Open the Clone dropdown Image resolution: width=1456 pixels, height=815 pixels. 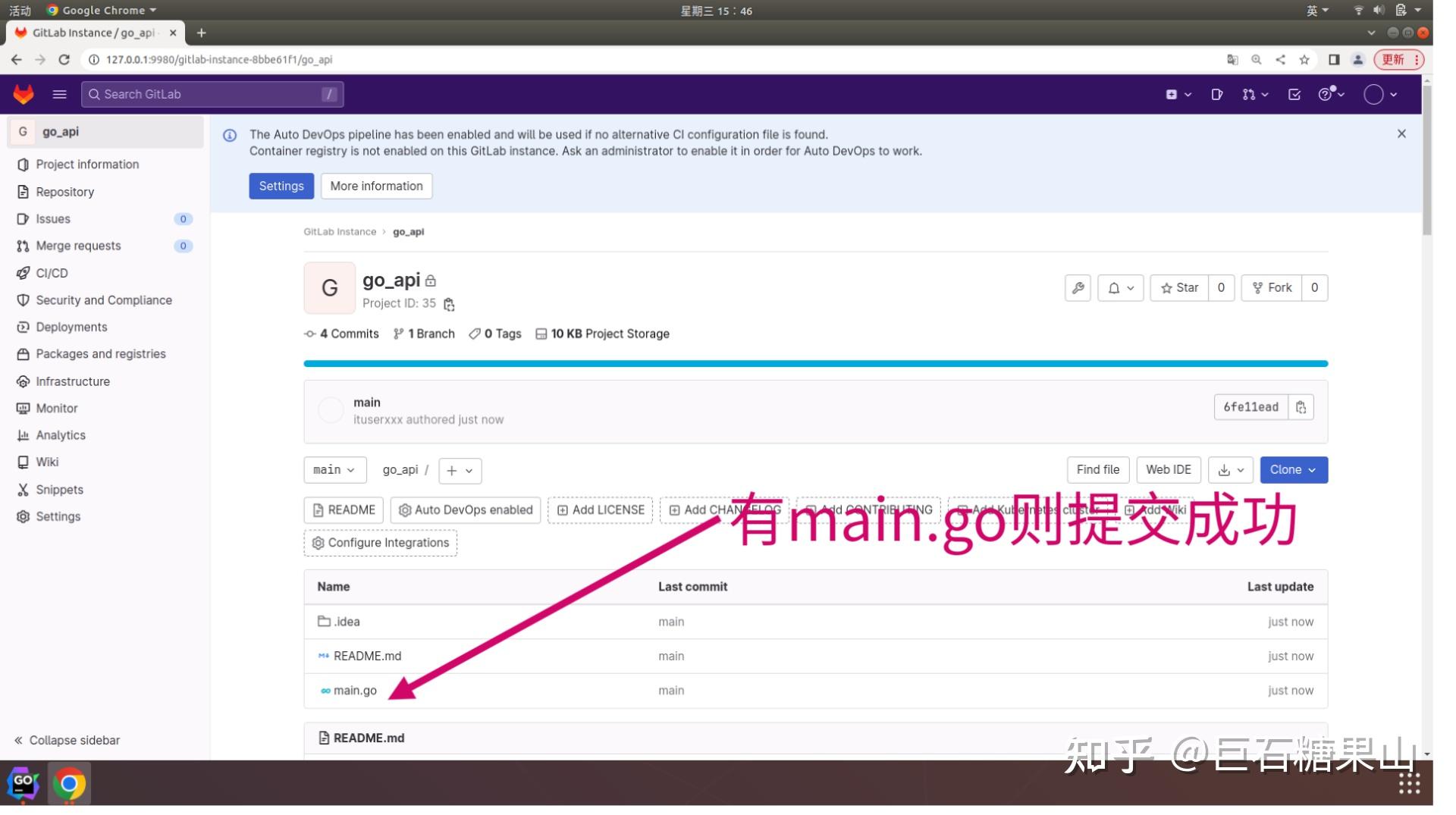coord(1293,470)
